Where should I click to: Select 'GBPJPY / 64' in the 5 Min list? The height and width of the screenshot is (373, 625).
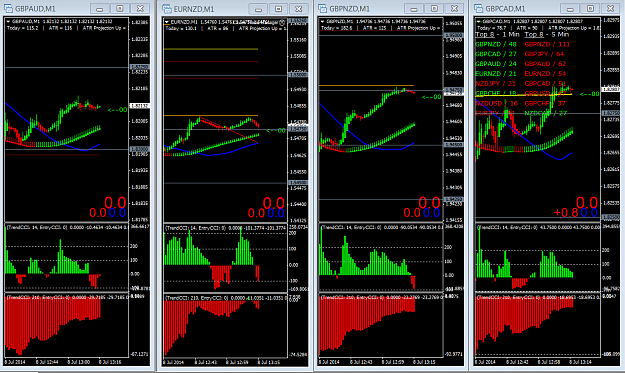coord(544,54)
